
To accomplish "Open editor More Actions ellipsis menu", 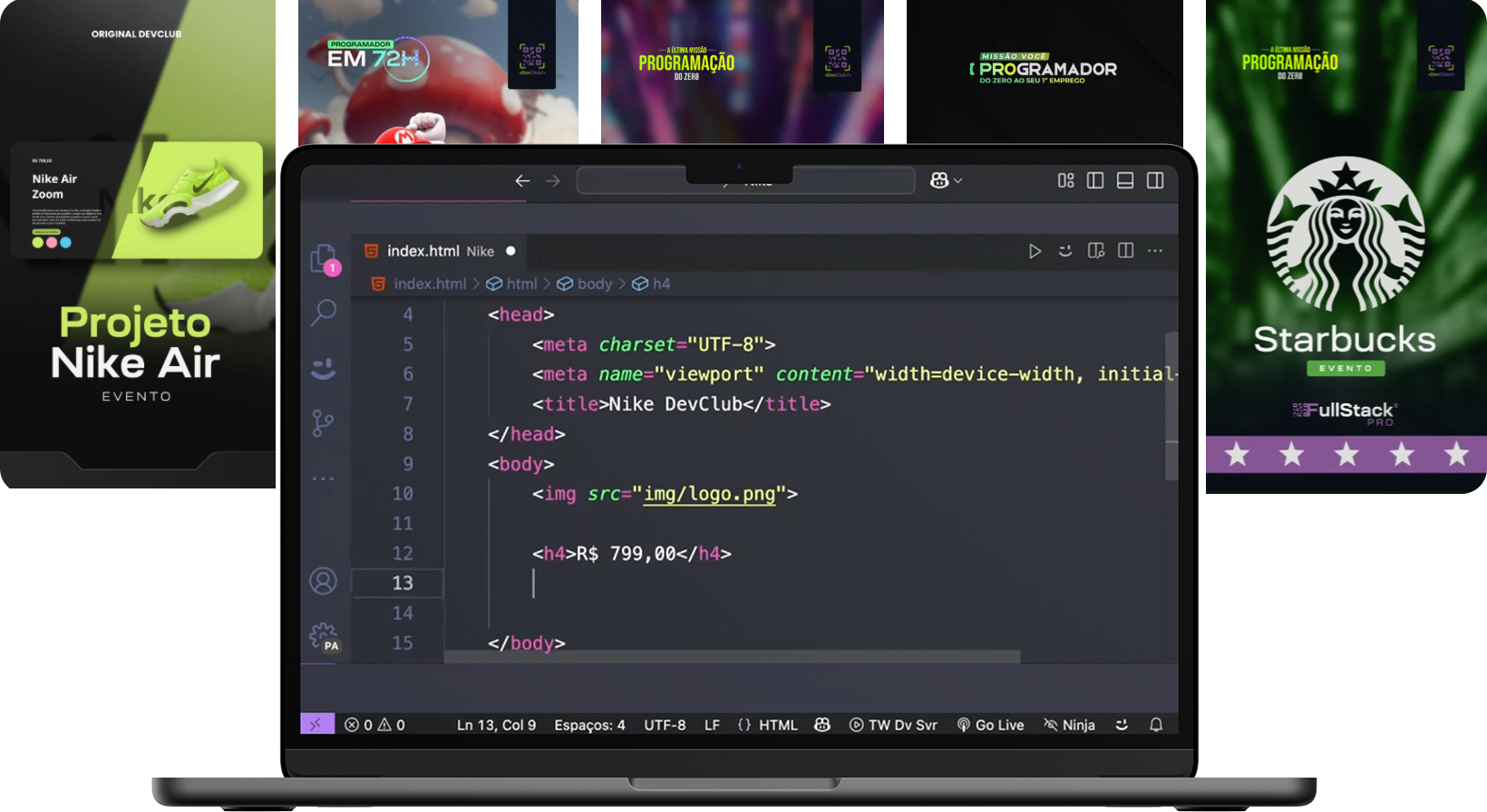I will pos(1155,251).
